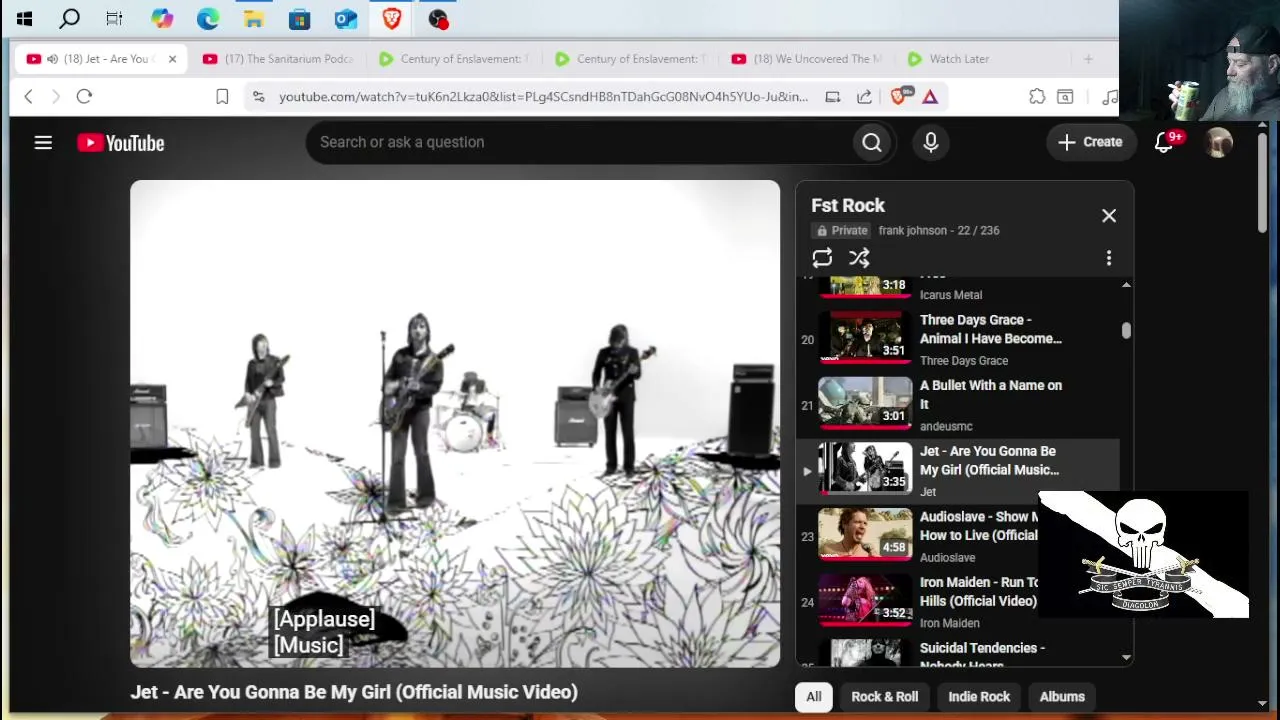Toggle loop playlist

[x=822, y=258]
